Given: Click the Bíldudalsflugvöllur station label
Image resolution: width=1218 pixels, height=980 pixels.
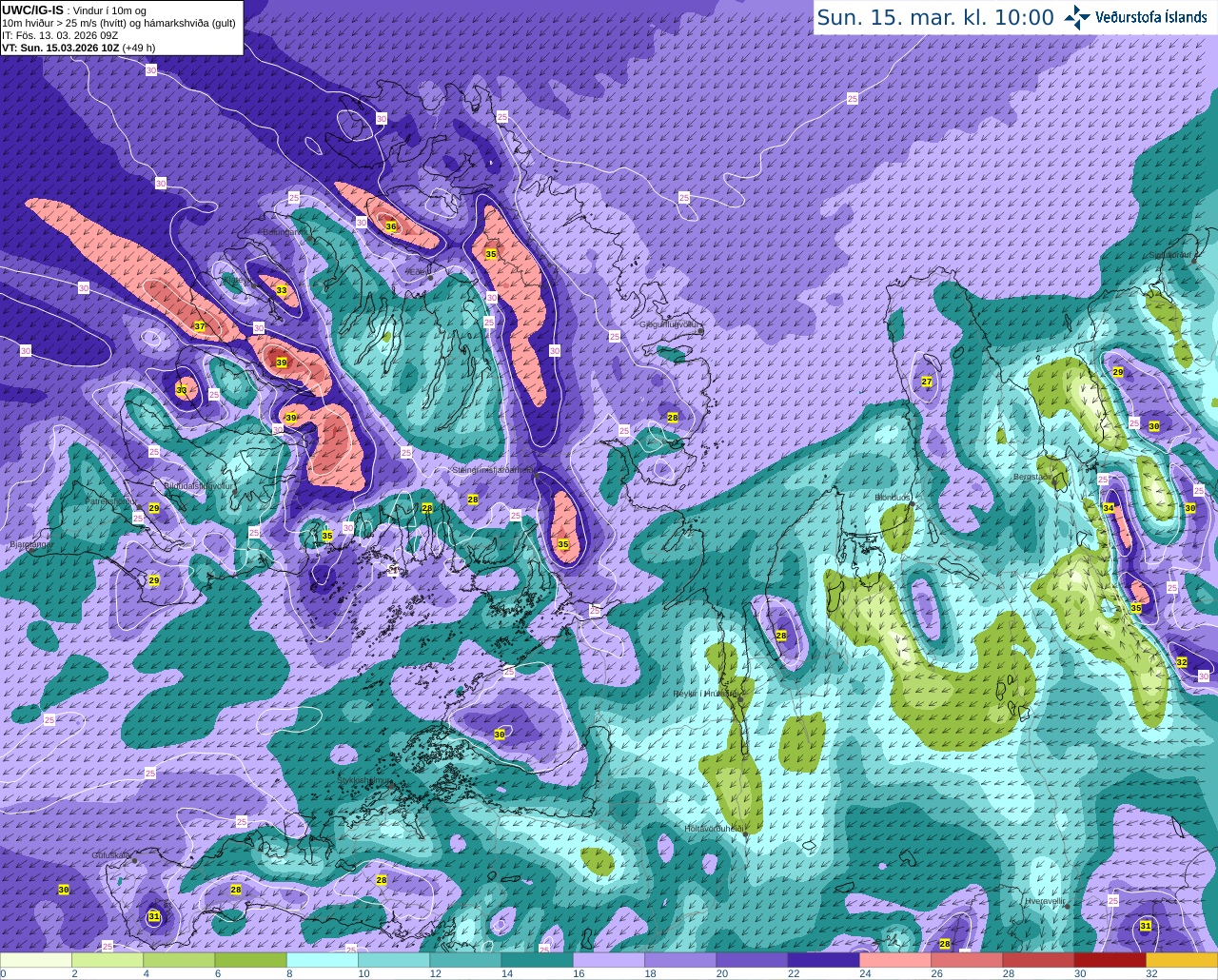Looking at the screenshot, I should [198, 485].
